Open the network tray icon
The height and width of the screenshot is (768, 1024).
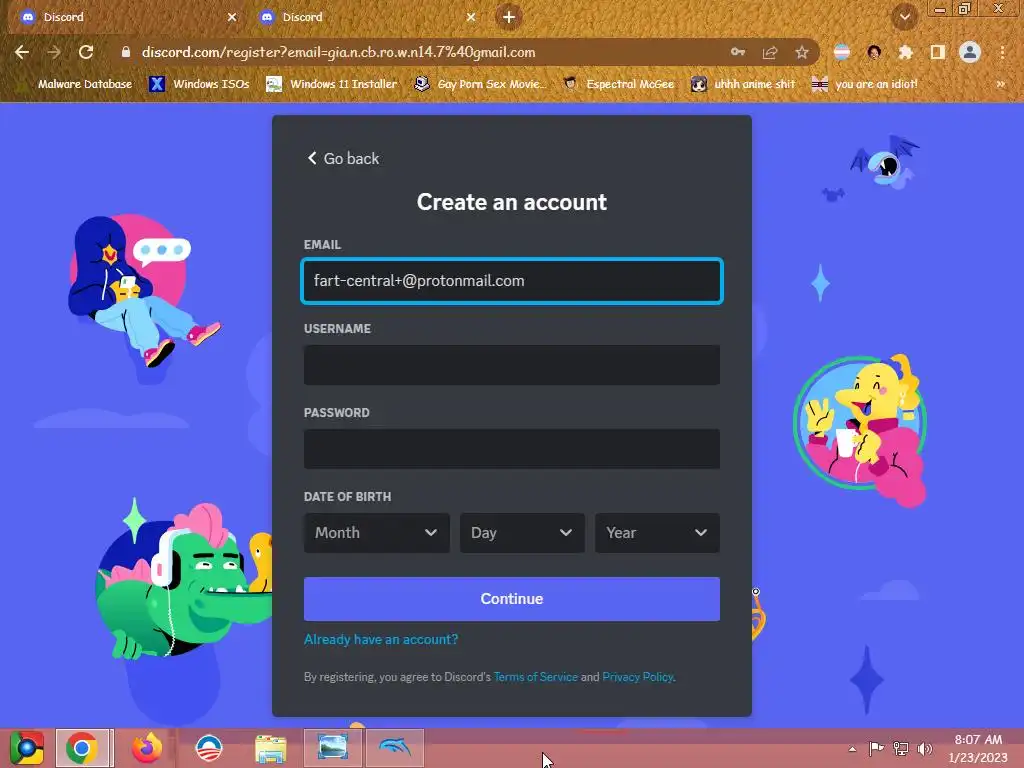(x=901, y=748)
